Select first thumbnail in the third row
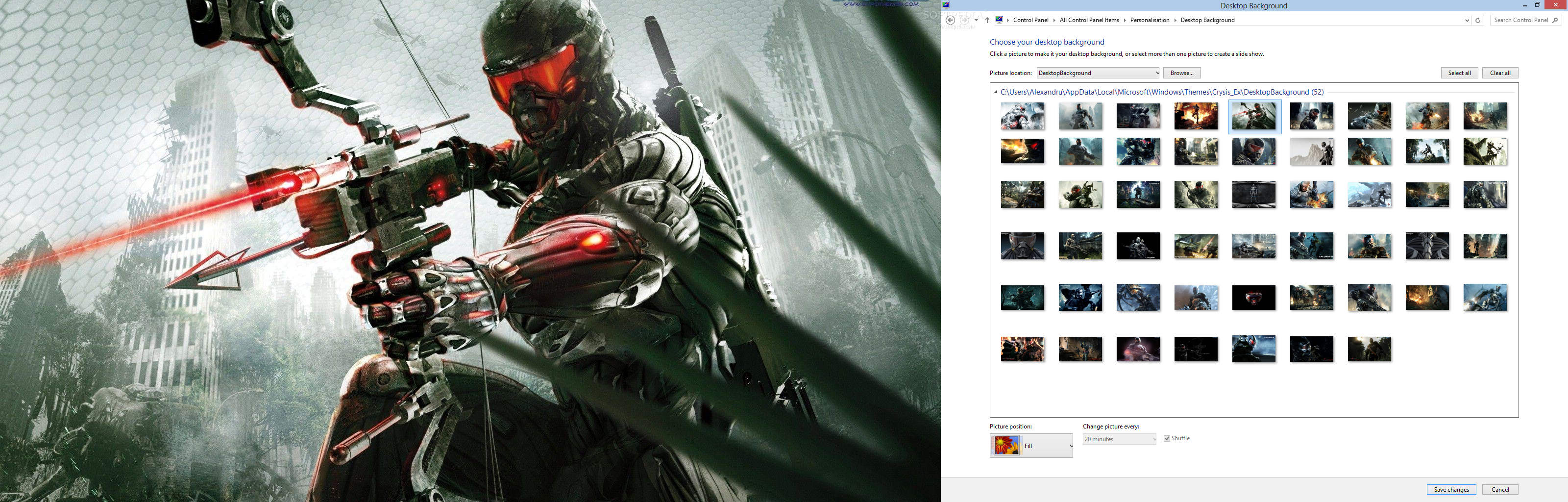 click(x=1023, y=194)
